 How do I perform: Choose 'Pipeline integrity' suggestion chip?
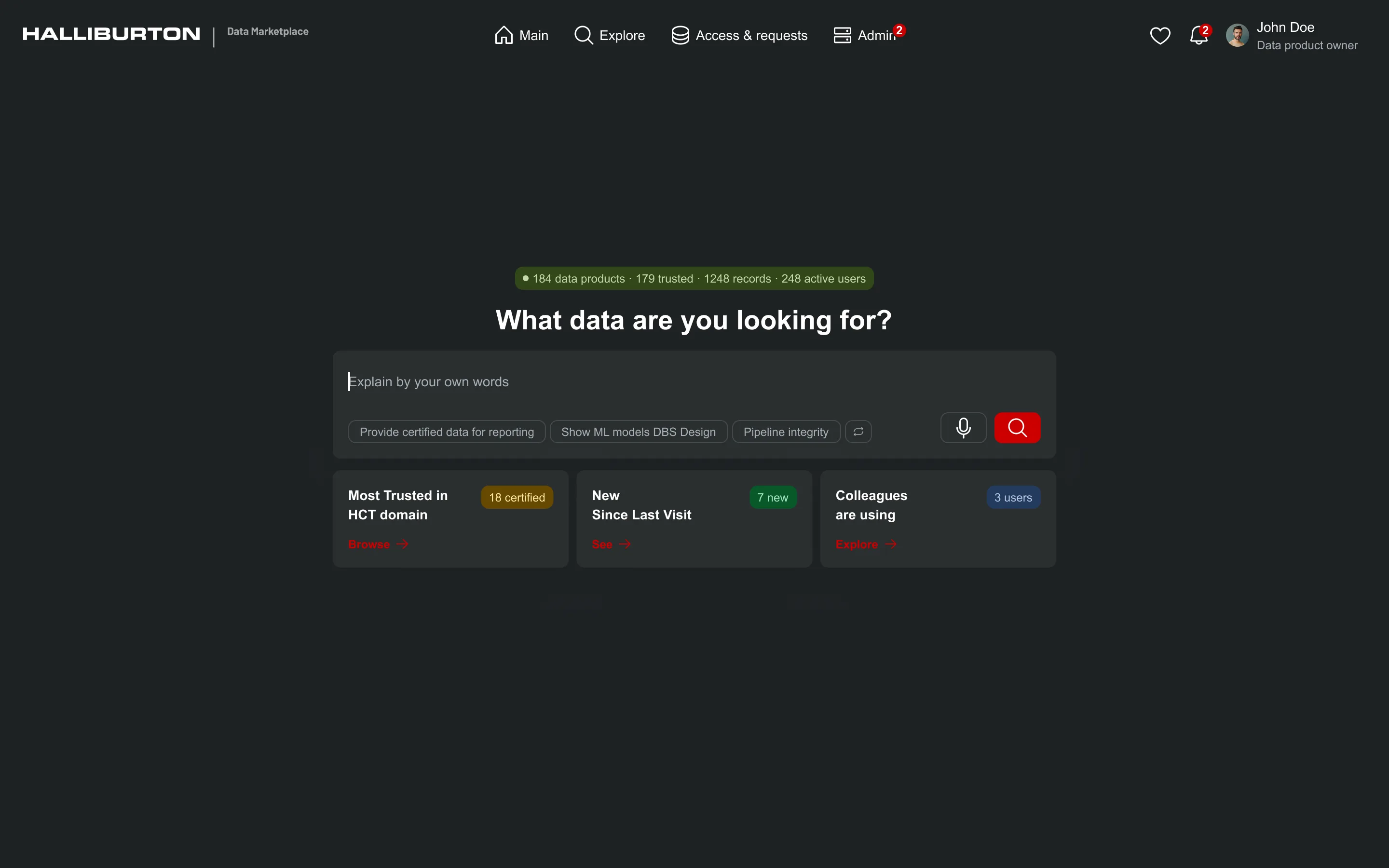pos(786,432)
